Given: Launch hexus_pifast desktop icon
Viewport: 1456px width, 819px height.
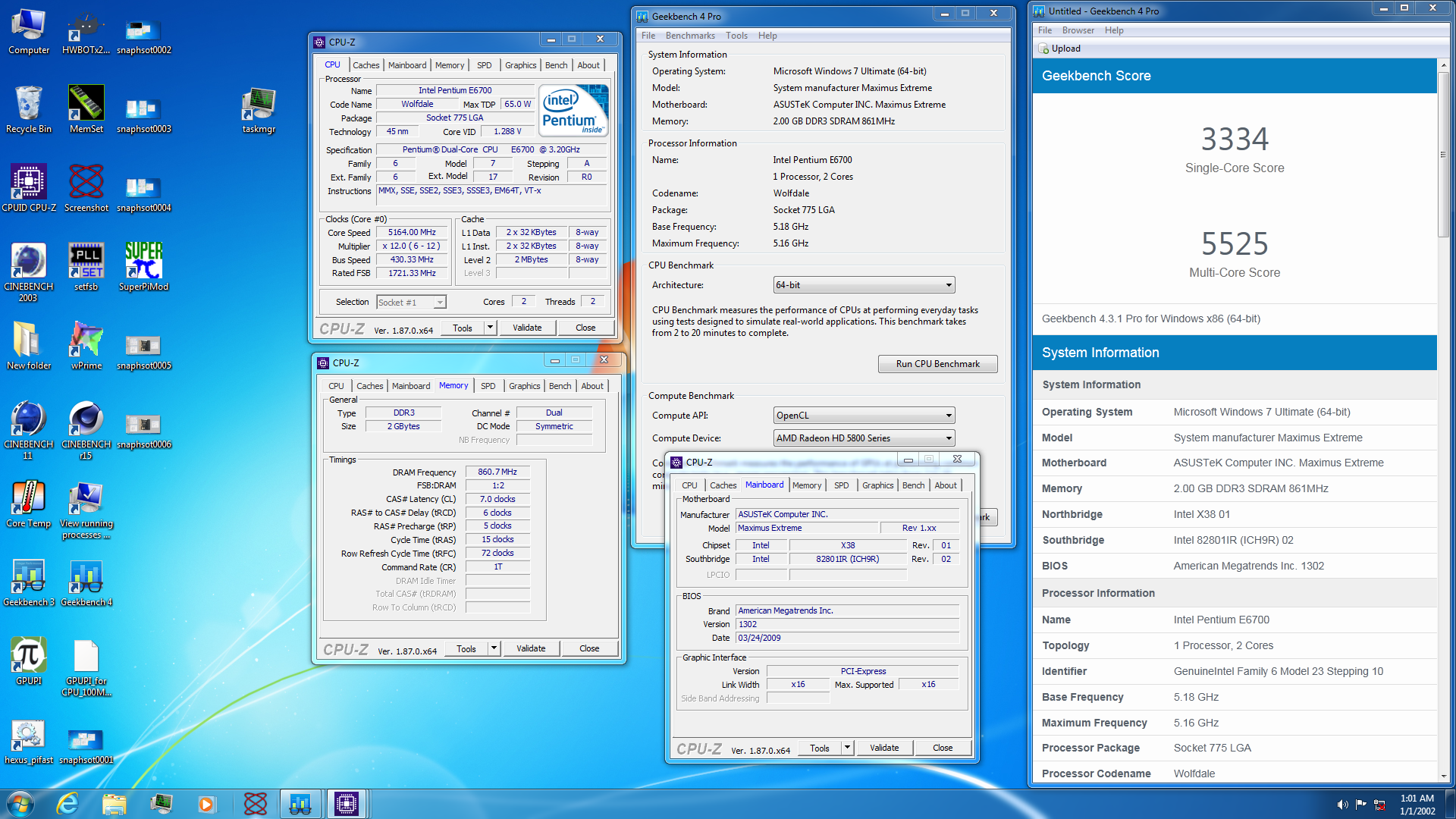Looking at the screenshot, I should (x=29, y=742).
